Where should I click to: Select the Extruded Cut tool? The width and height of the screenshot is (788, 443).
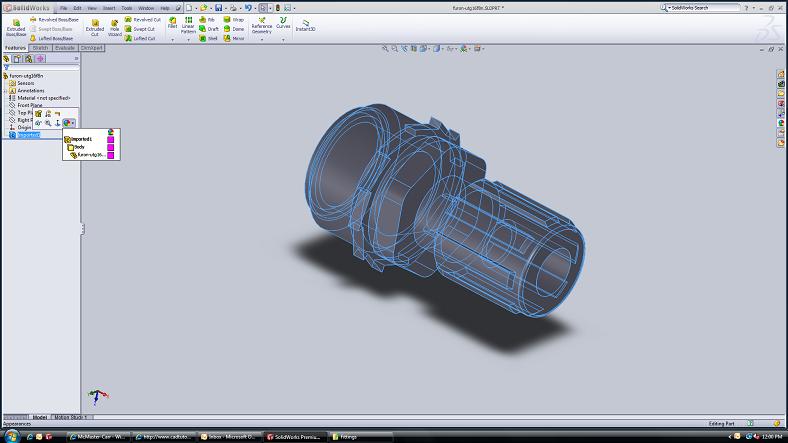click(94, 27)
